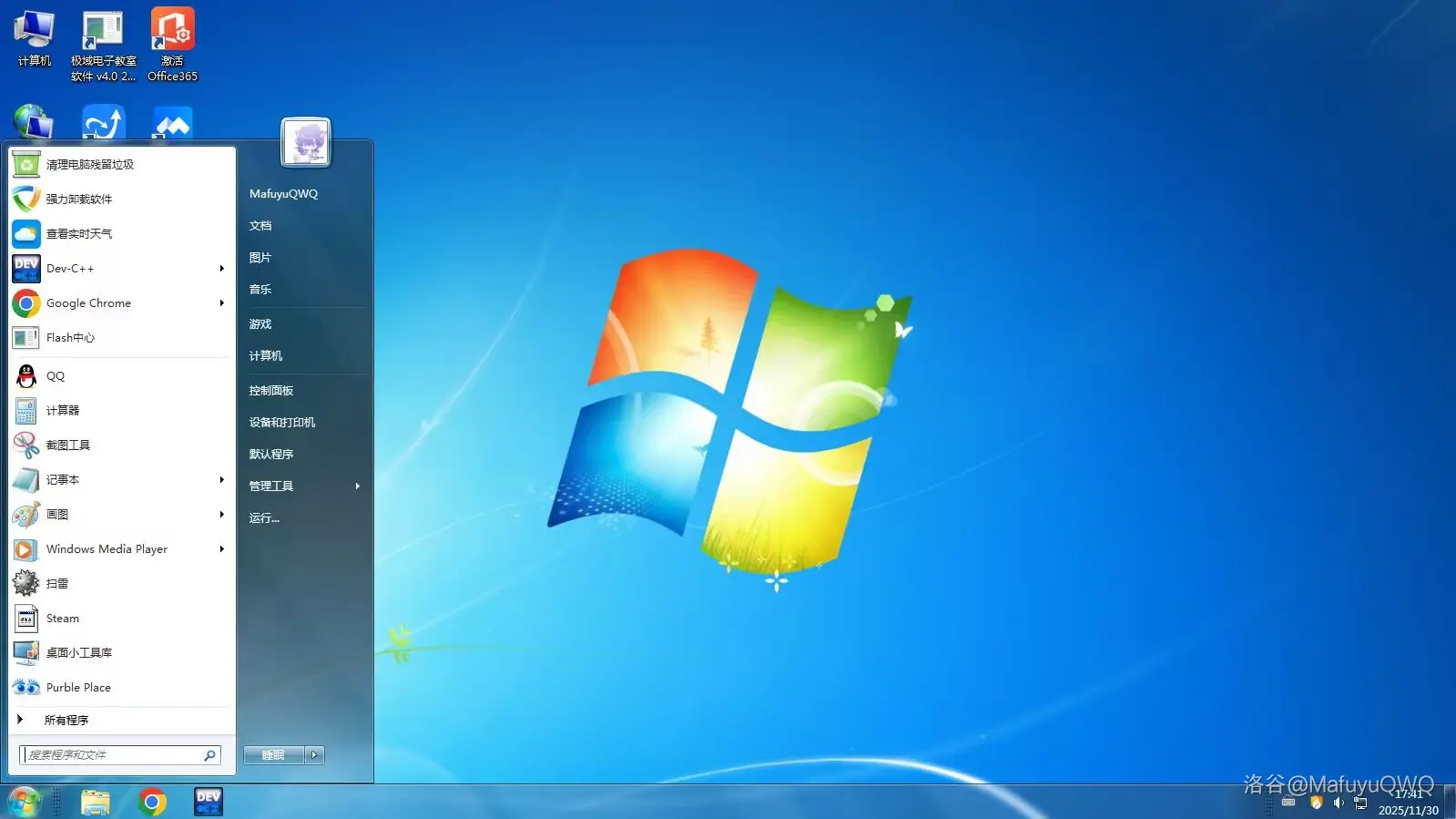Click the Windows Start orb
This screenshot has width=1456, height=819.
click(x=25, y=802)
